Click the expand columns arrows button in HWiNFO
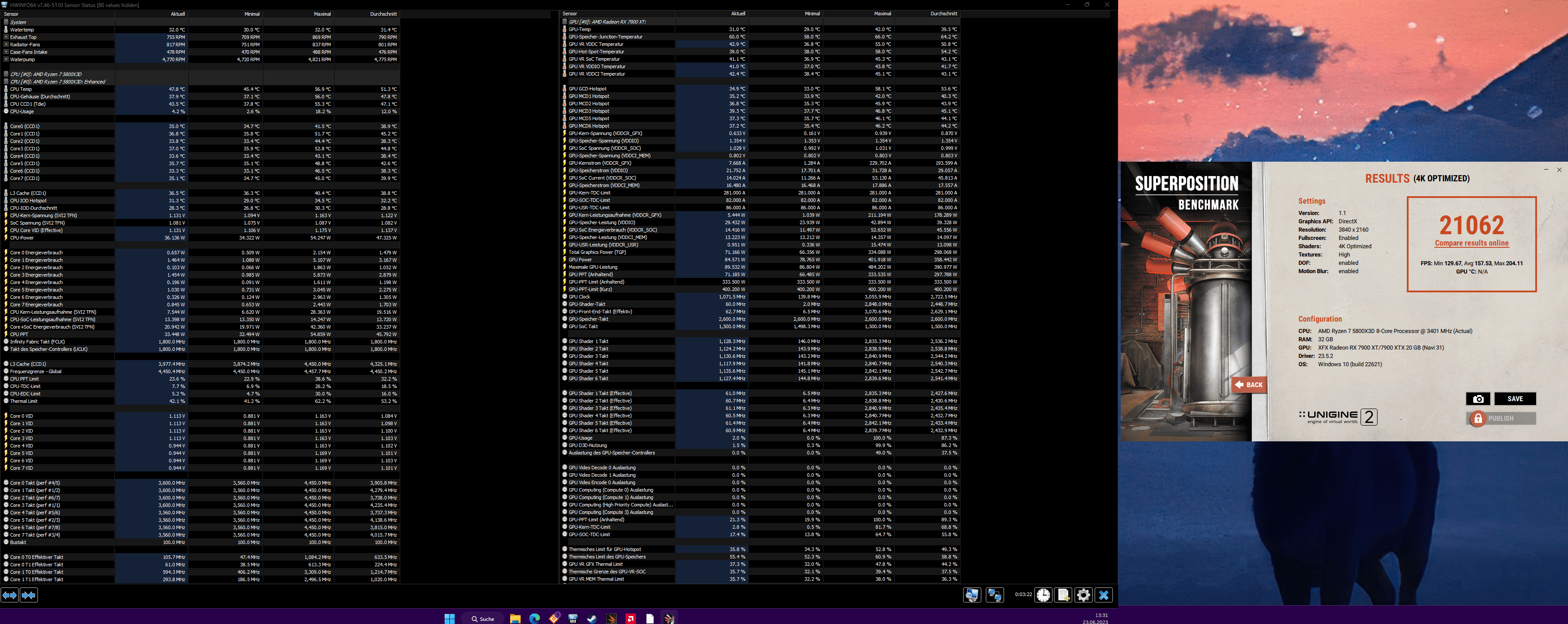 pos(10,595)
